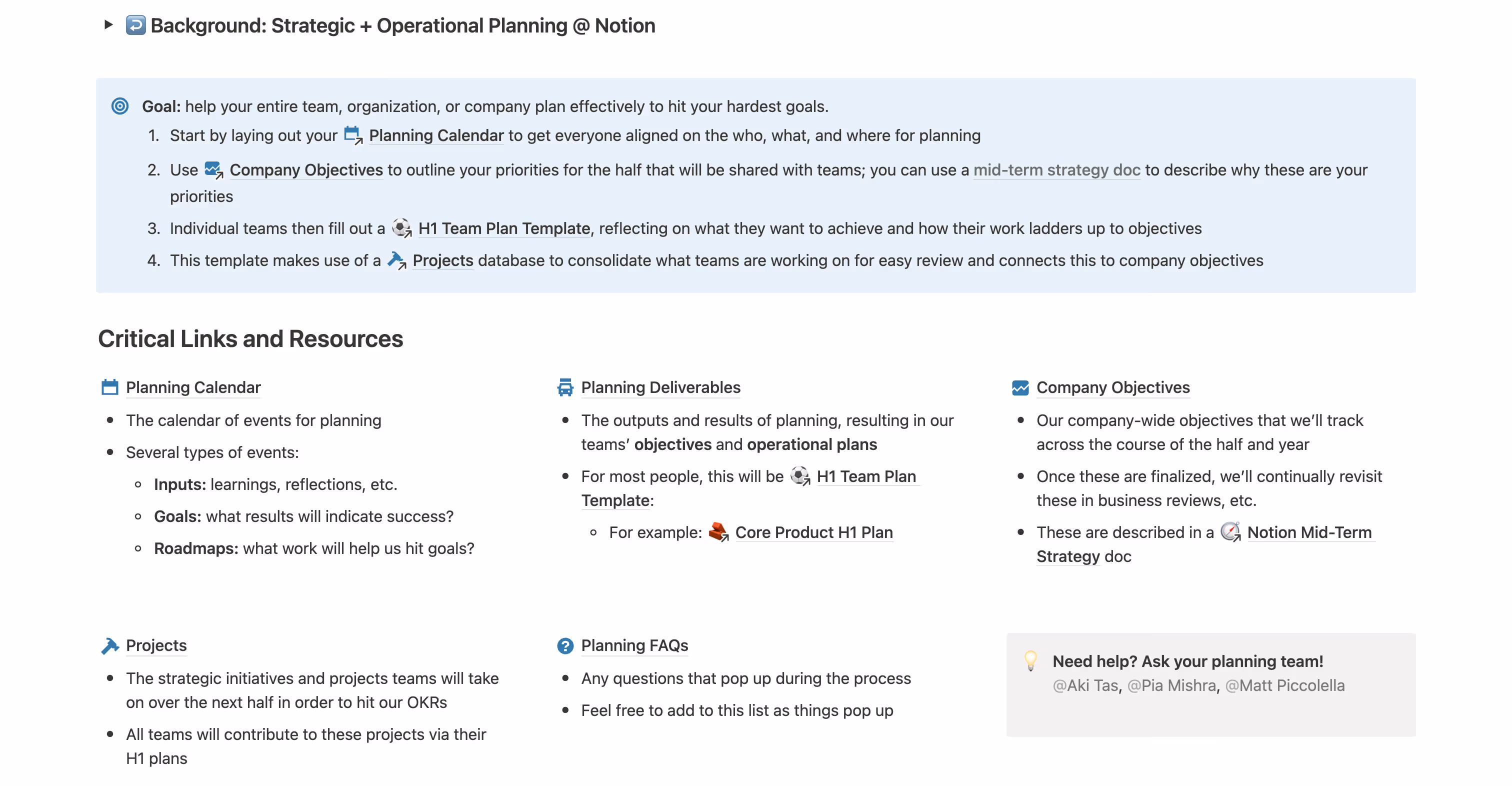Open the Planning Calendar link in step one

[436, 135]
